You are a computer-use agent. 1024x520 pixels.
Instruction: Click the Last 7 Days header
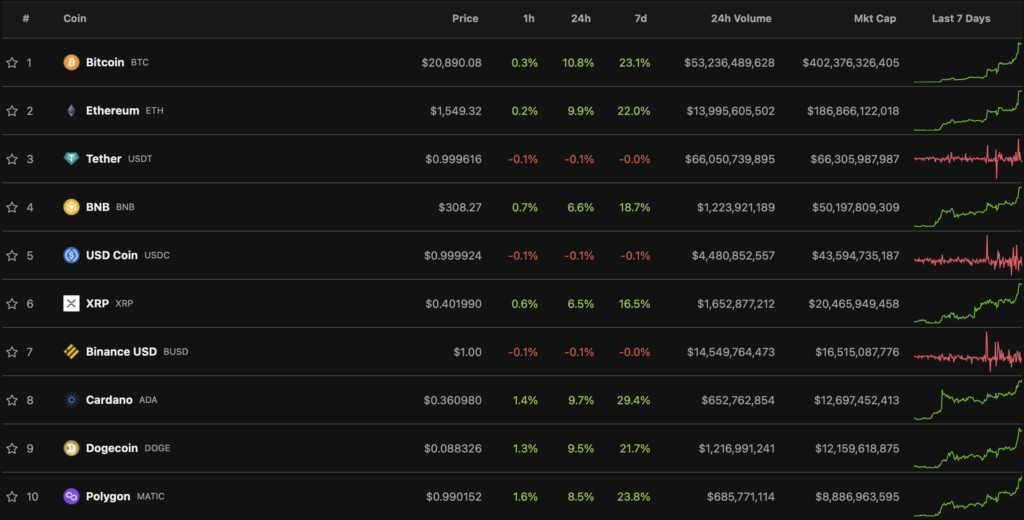(x=961, y=18)
